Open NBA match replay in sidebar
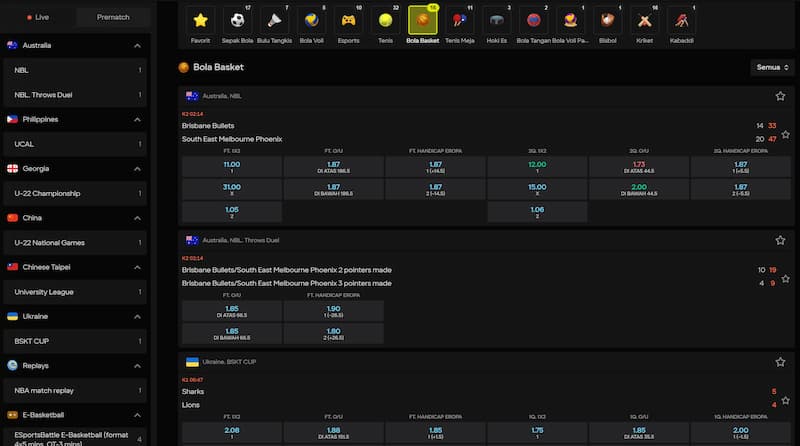 click(75, 390)
